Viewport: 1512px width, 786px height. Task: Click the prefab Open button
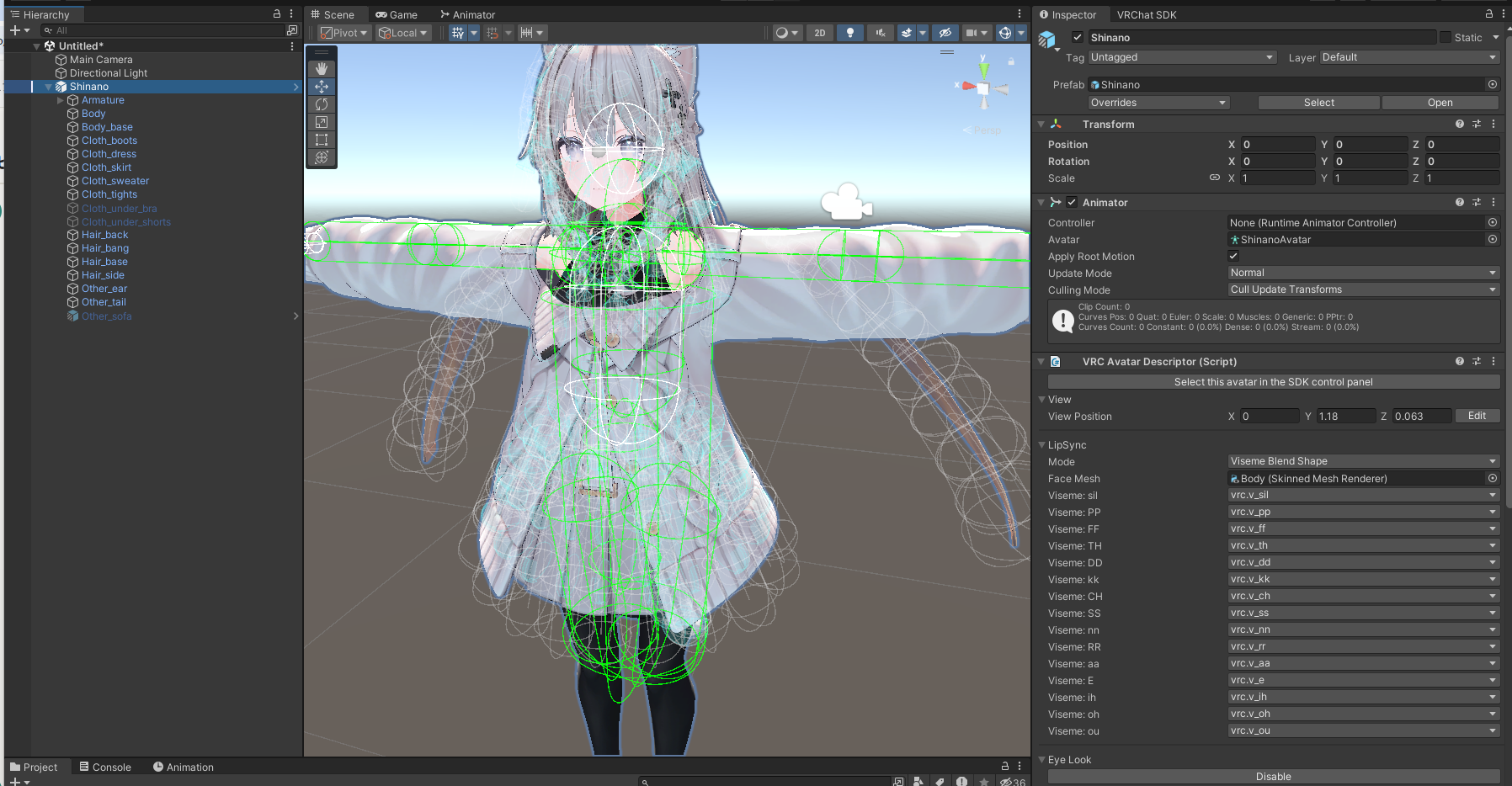coord(1440,103)
